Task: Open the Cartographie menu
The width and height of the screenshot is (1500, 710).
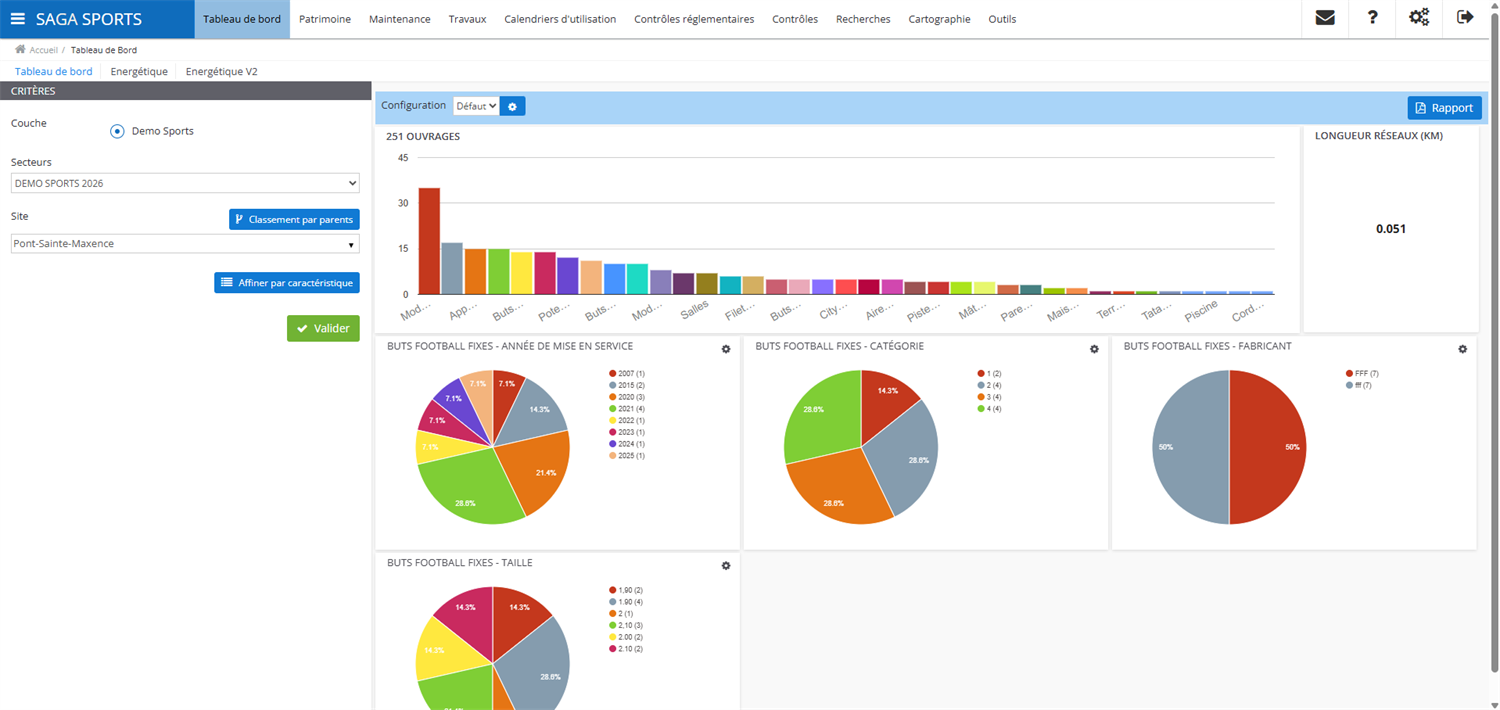Action: pos(939,19)
